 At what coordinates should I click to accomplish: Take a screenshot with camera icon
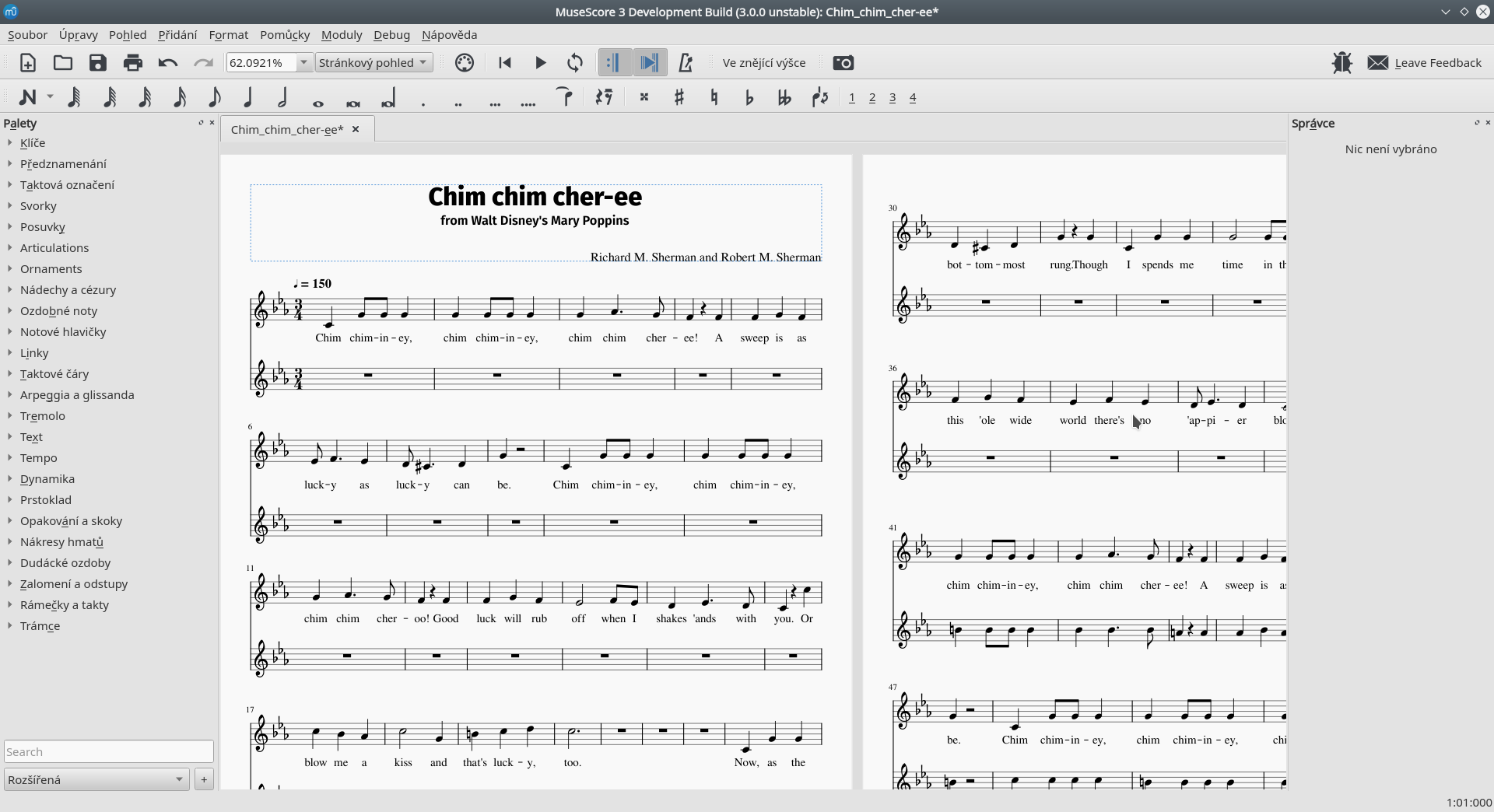[x=843, y=63]
